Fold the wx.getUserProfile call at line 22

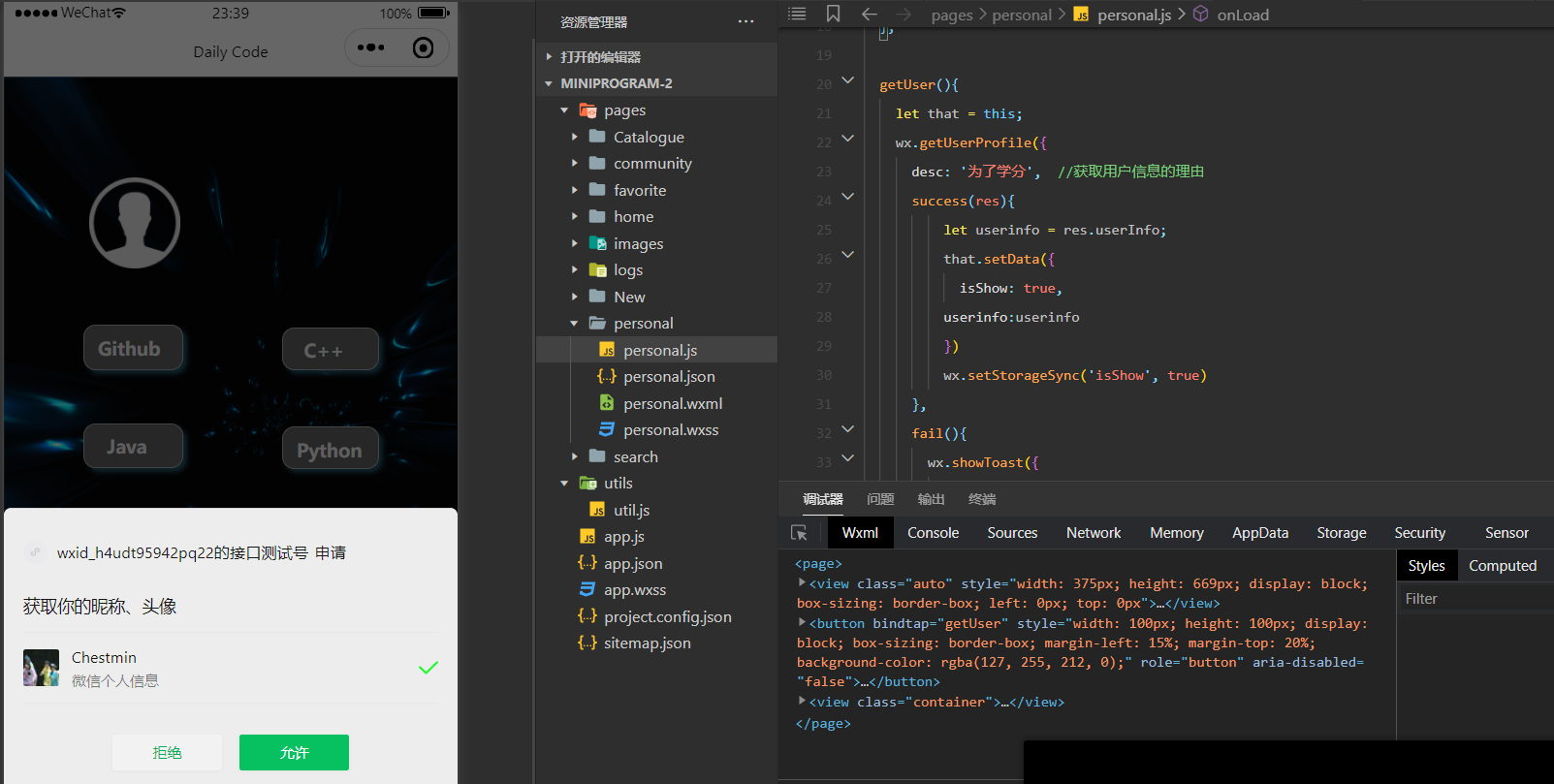click(x=847, y=139)
